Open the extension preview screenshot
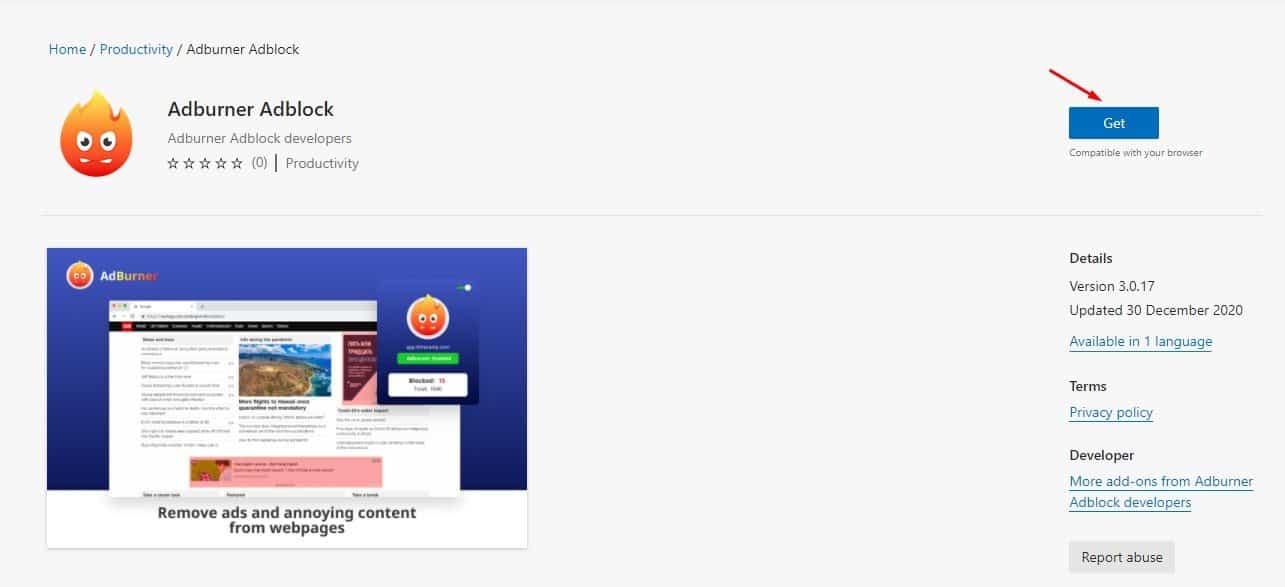 coord(287,398)
